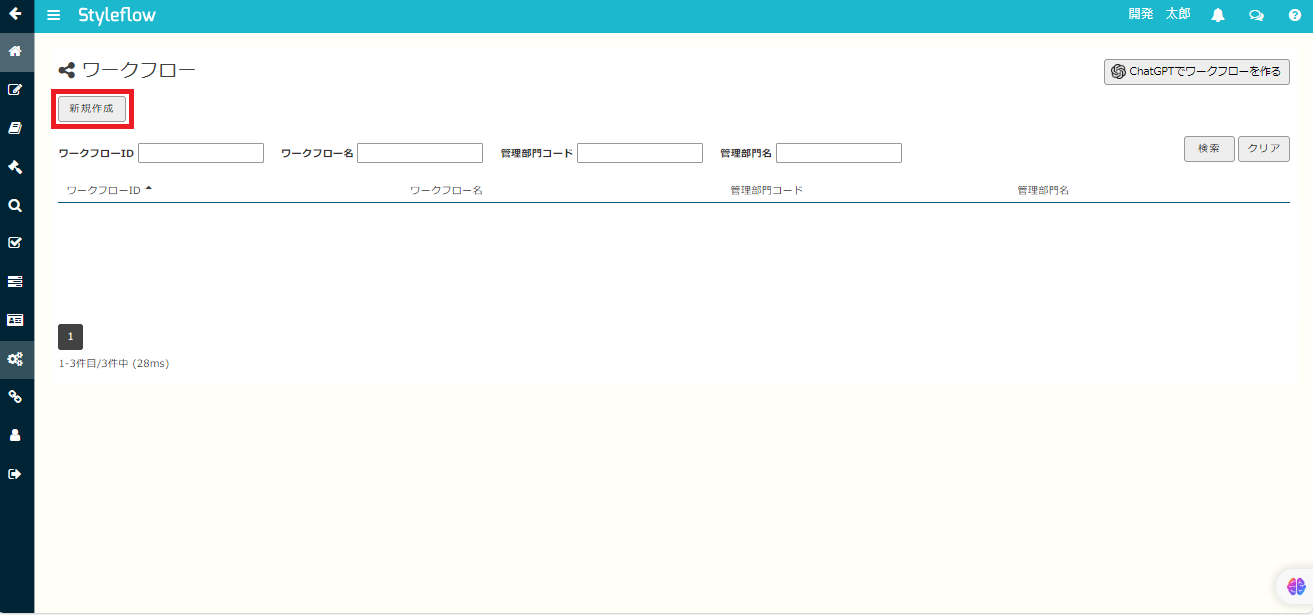Sort by 管理部門名 column header
Screen dimensions: 1313x615
coord(1043,190)
